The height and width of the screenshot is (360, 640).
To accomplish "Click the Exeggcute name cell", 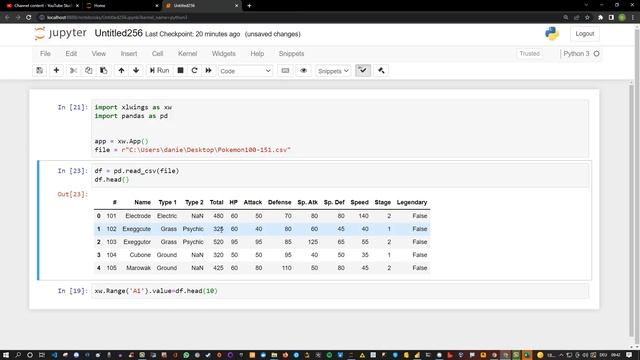I will click(137, 229).
